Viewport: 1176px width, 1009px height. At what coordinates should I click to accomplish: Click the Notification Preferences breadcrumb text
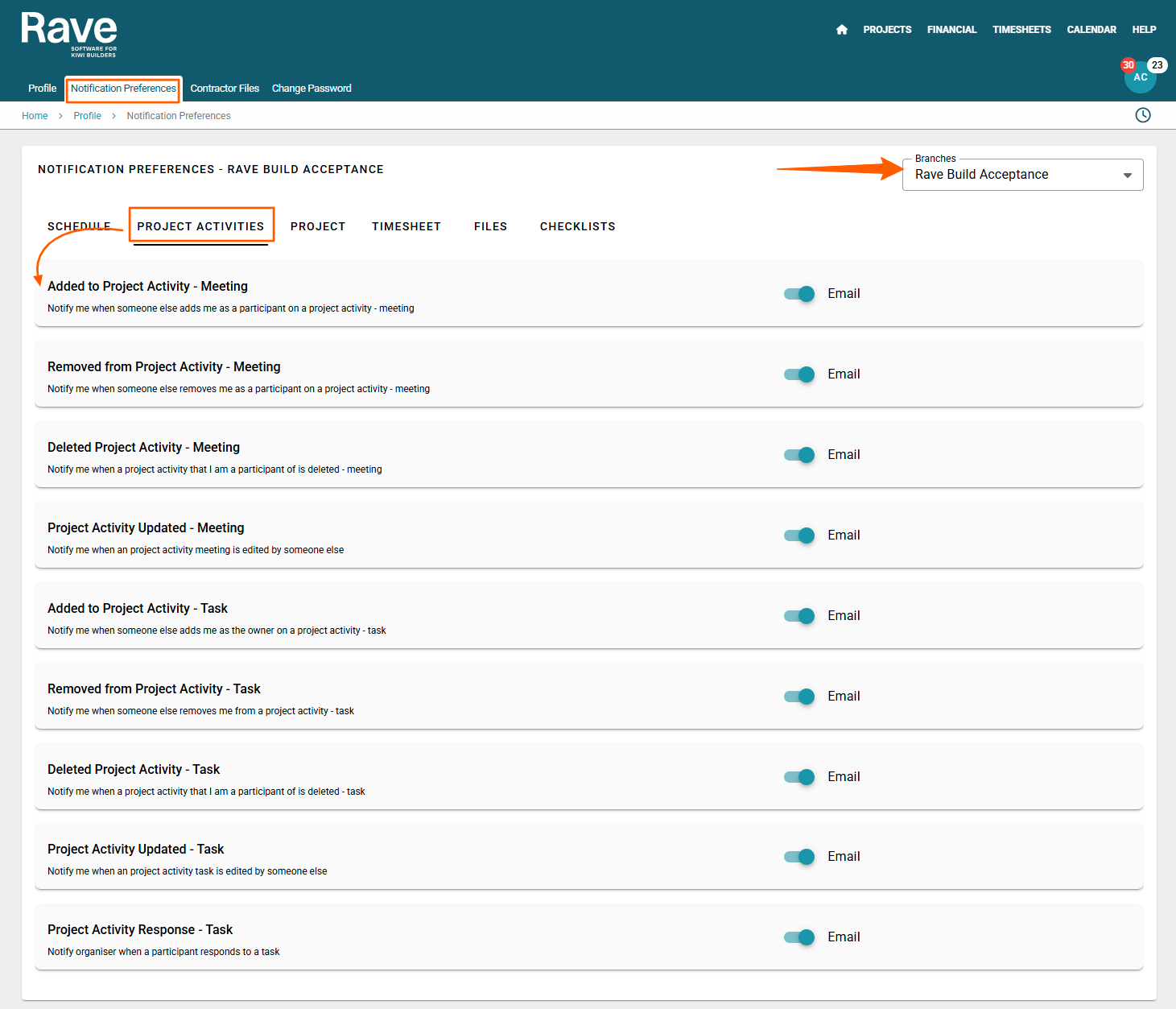click(x=179, y=116)
